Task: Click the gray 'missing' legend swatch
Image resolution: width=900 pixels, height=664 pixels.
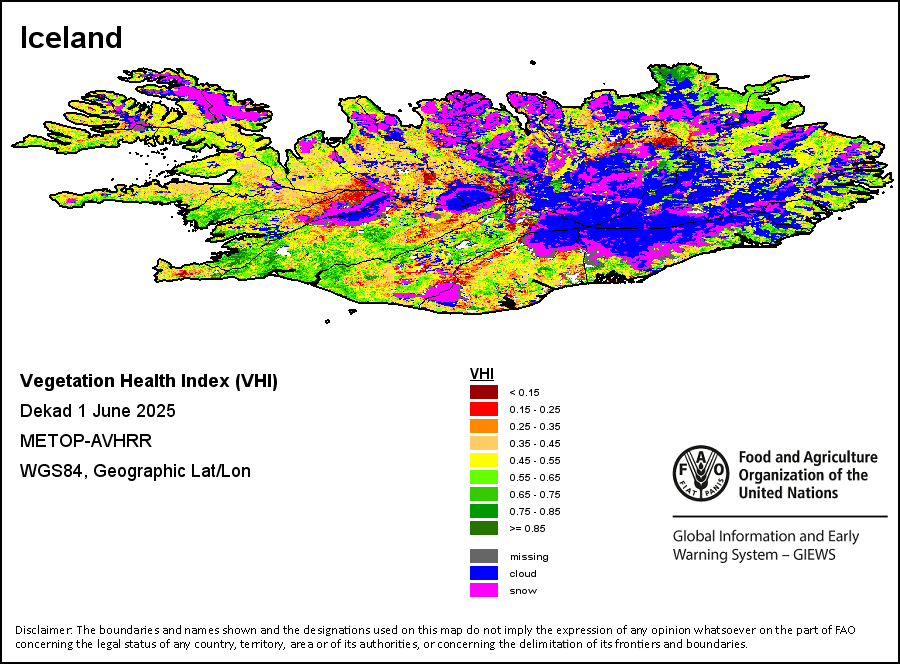Action: [x=484, y=556]
